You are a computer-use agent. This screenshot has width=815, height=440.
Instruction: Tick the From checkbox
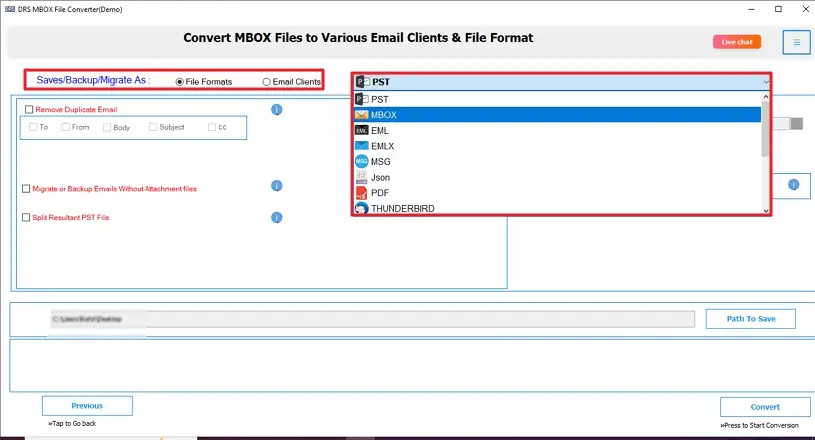pyautogui.click(x=65, y=127)
